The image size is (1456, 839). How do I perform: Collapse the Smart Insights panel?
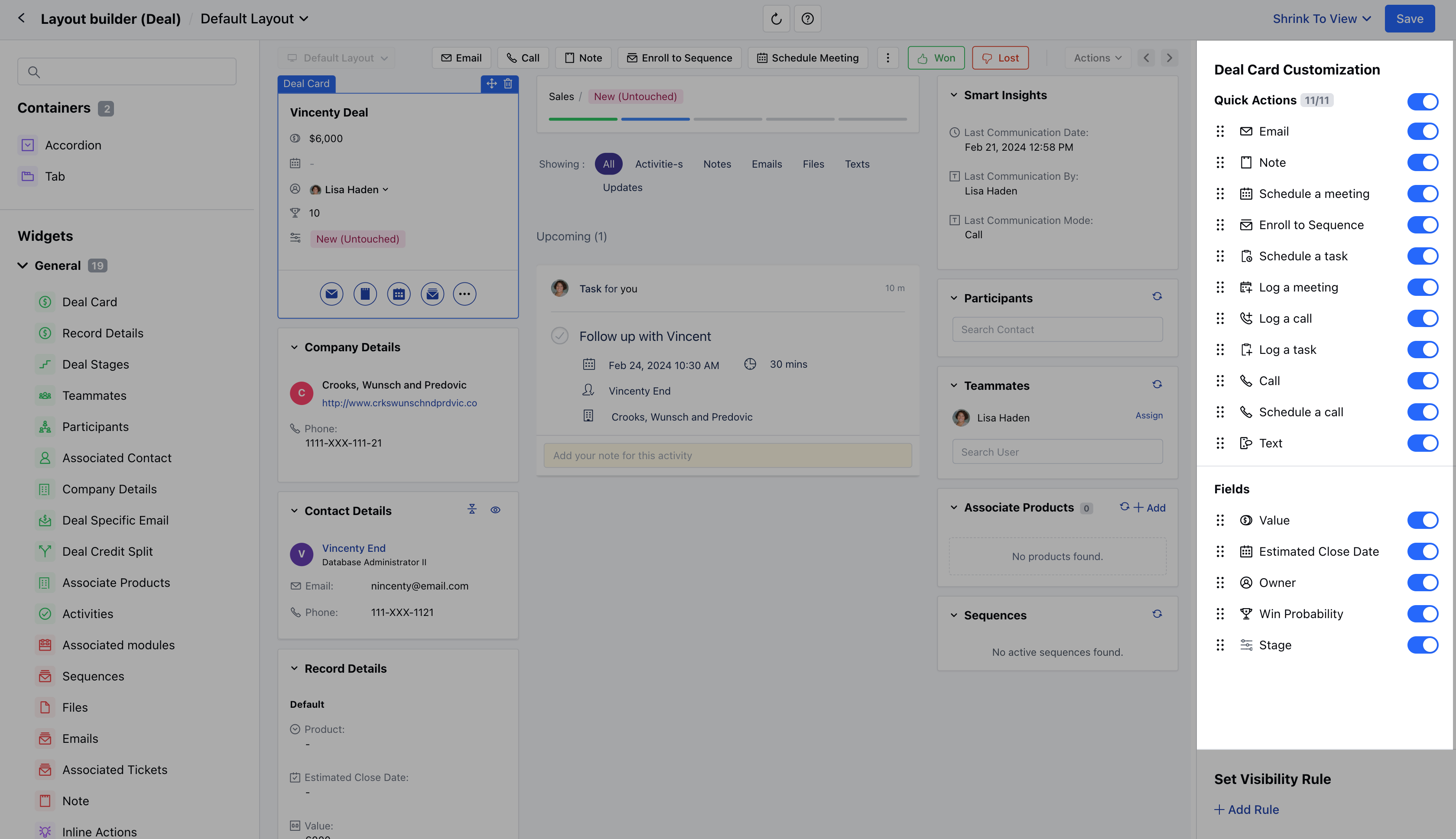pyautogui.click(x=953, y=95)
